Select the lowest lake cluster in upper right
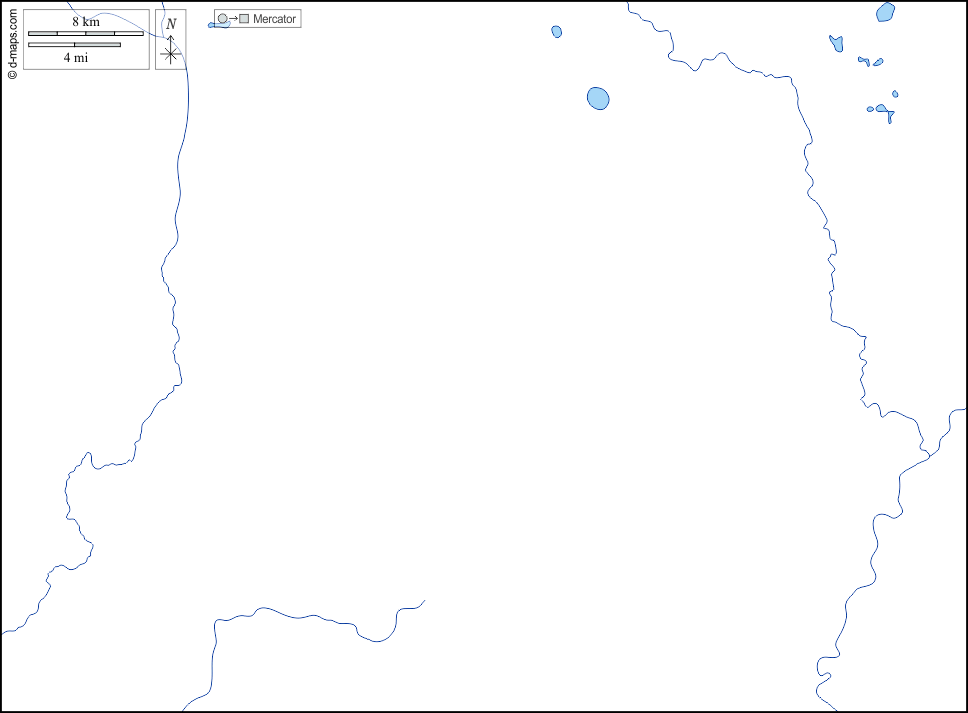968x713 pixels. point(884,110)
